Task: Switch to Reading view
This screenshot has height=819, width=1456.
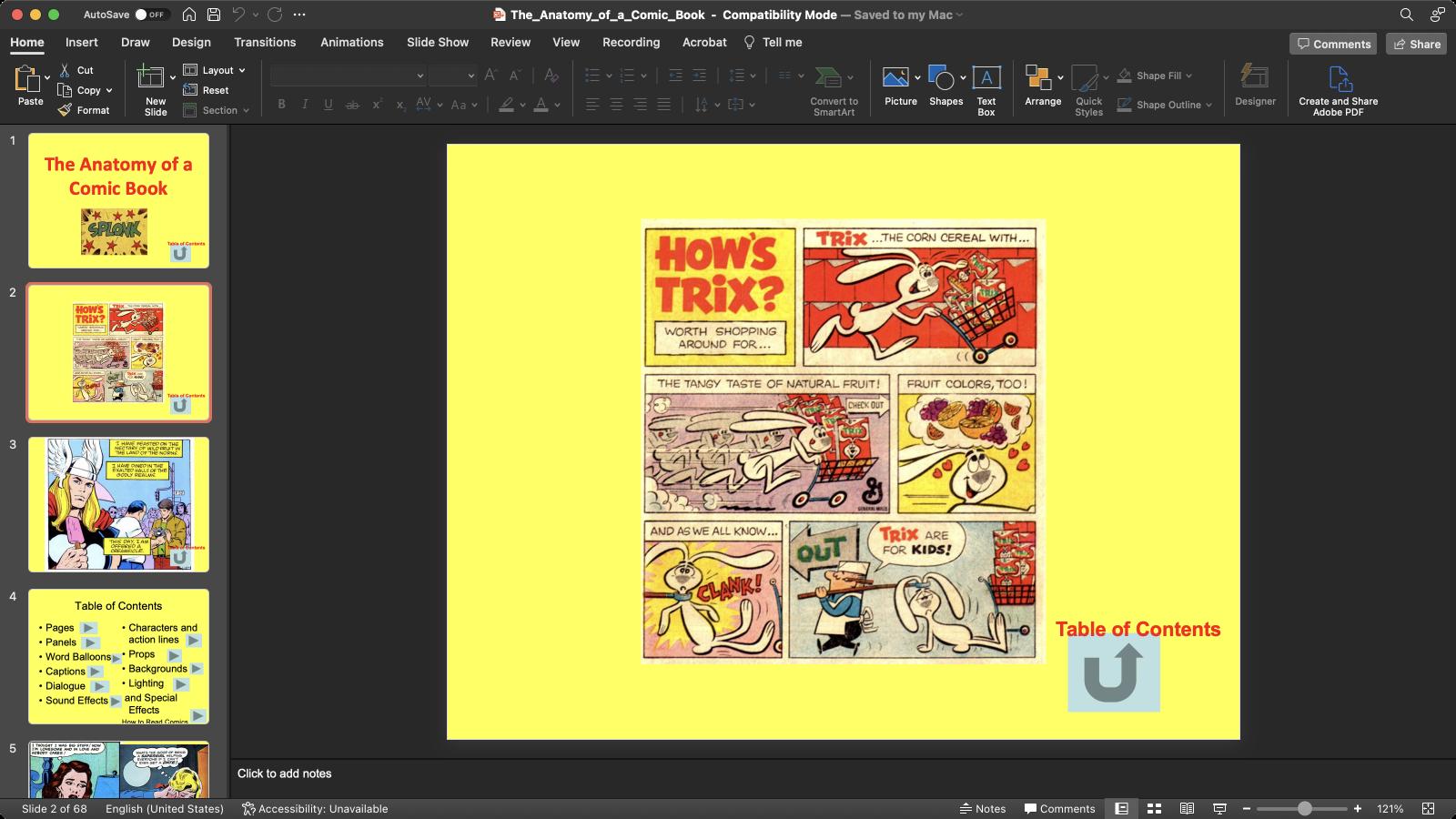Action: [1187, 808]
